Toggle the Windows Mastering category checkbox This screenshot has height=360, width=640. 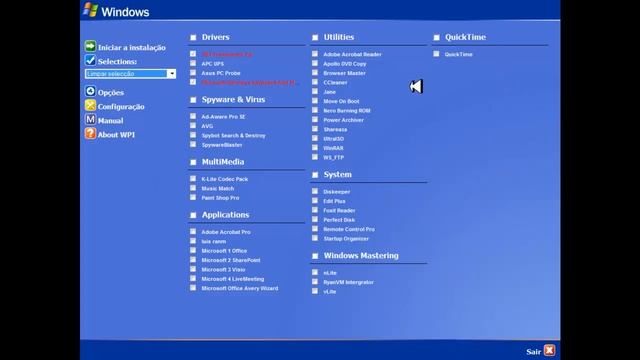[315, 256]
